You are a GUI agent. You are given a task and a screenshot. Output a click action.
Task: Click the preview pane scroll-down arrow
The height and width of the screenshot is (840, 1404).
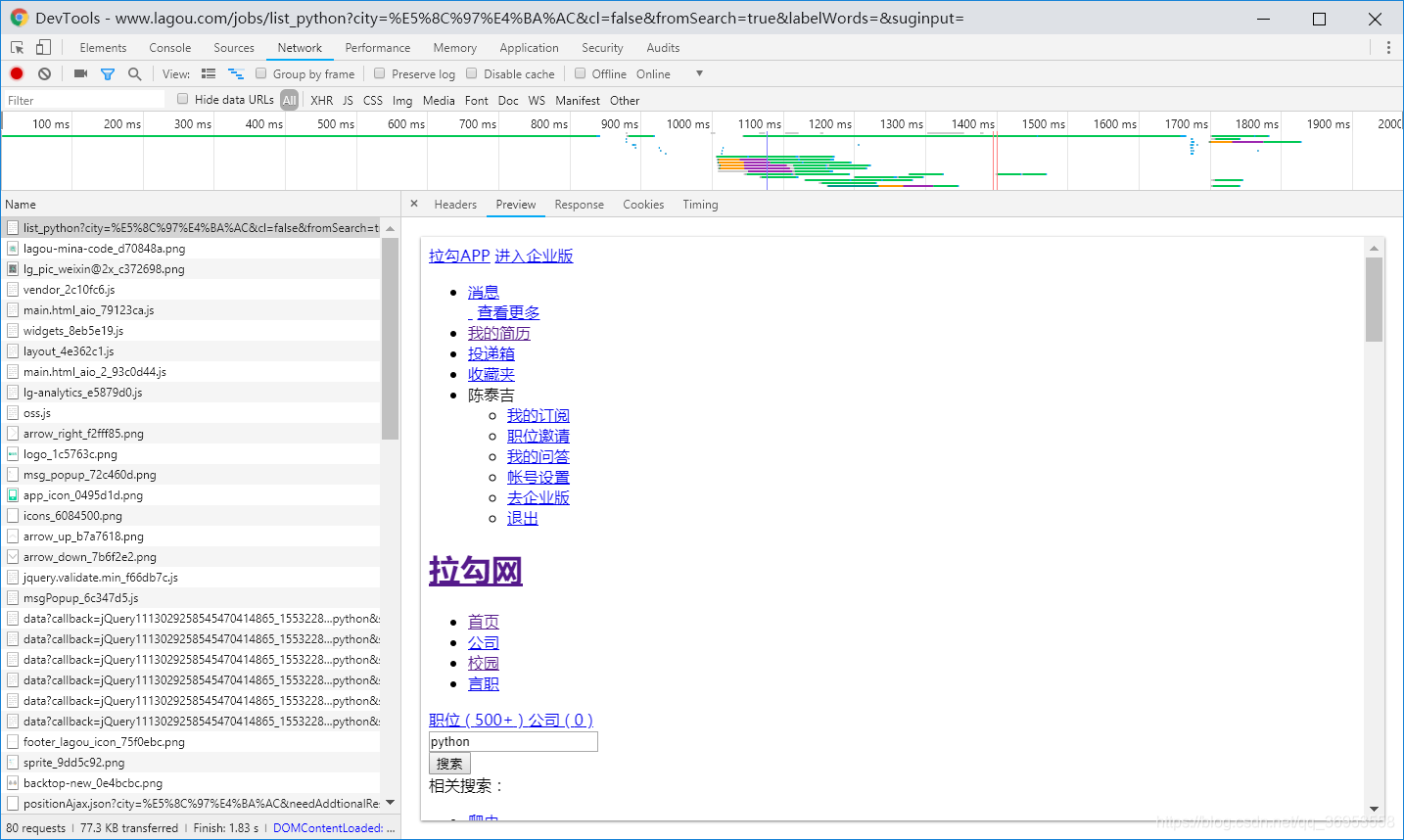click(1374, 810)
